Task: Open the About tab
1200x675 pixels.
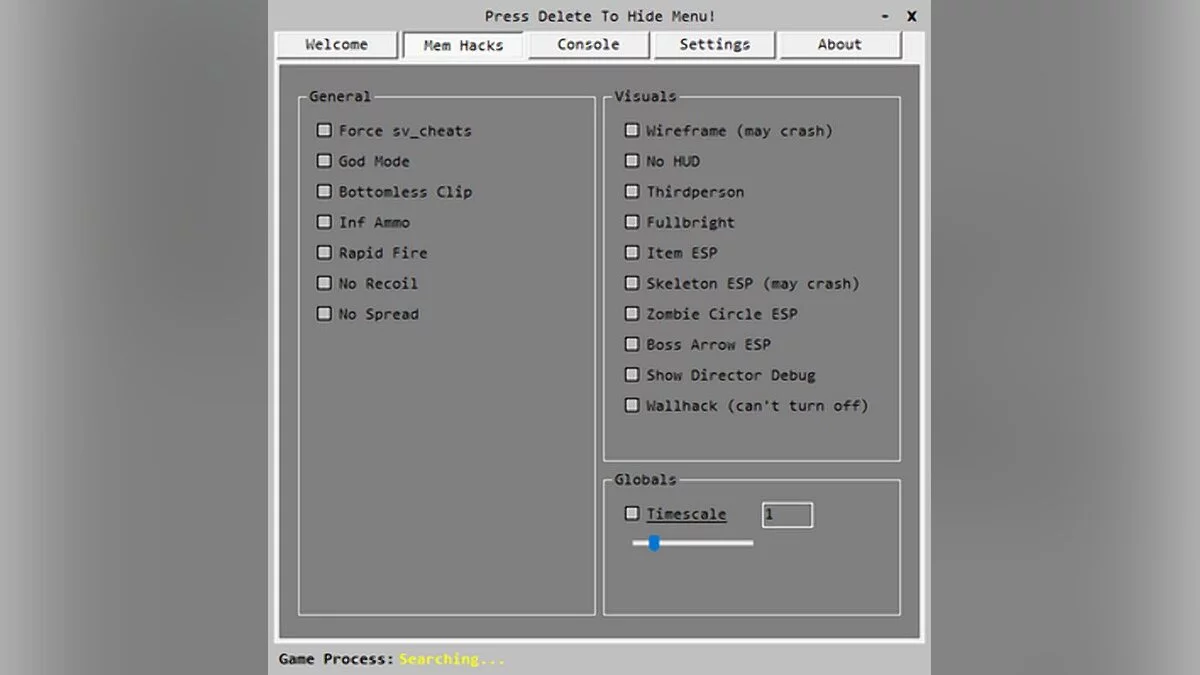Action: tap(839, 45)
